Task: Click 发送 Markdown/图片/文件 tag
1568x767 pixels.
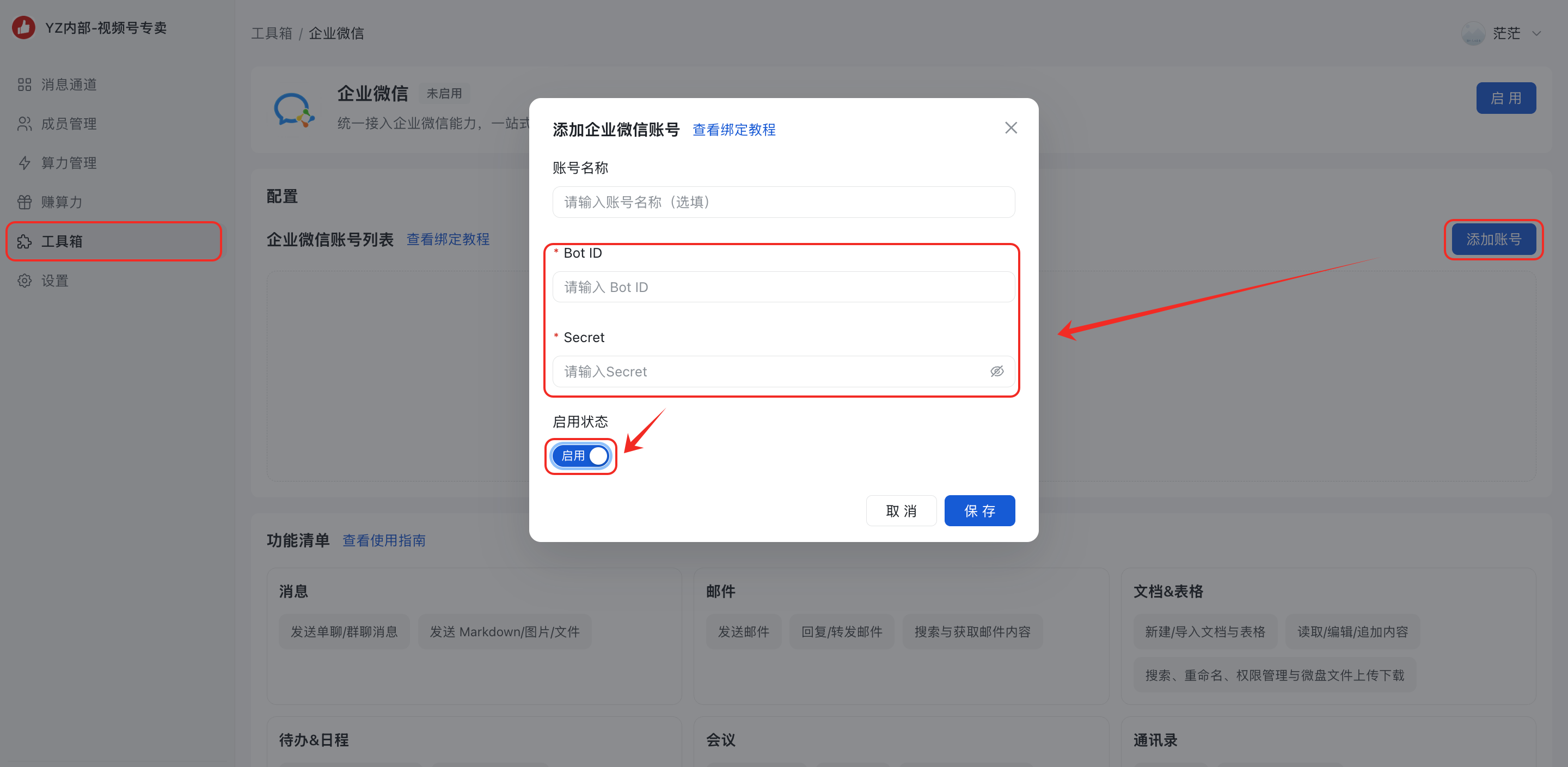Action: click(505, 632)
